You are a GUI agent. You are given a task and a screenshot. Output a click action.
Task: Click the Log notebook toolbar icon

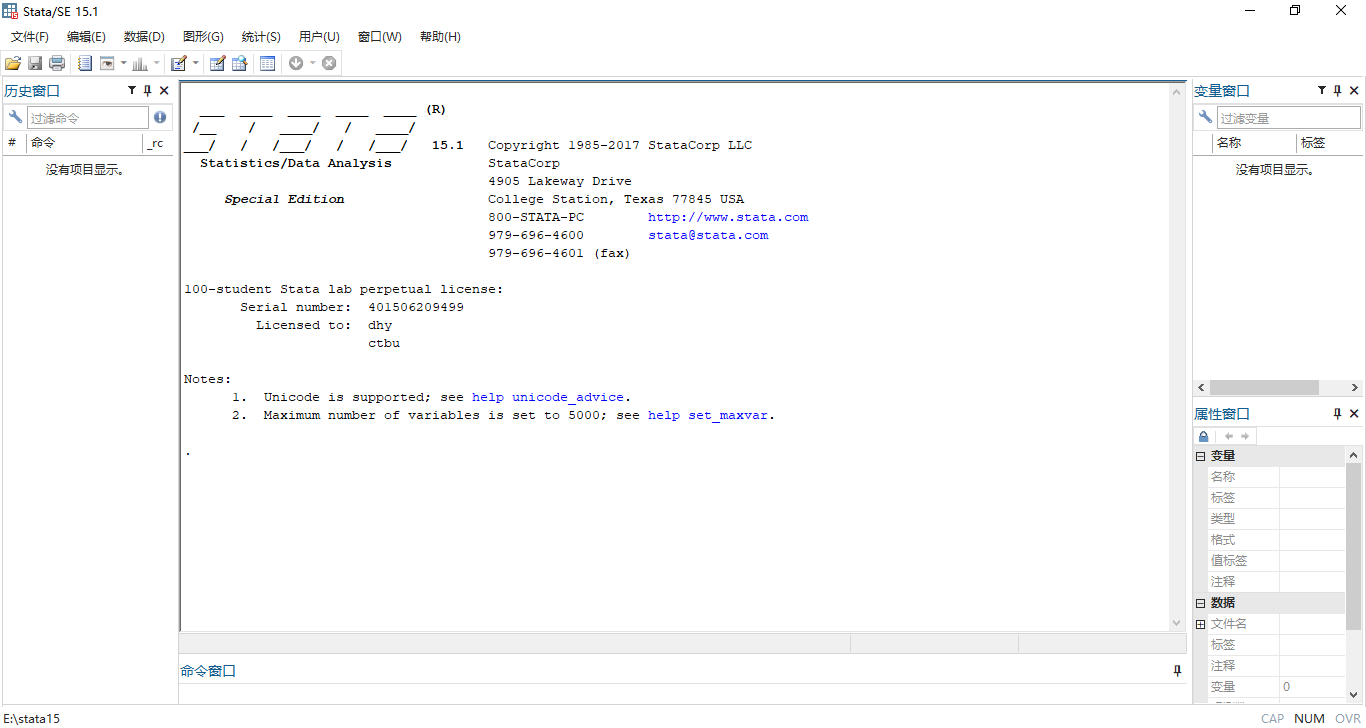click(85, 63)
